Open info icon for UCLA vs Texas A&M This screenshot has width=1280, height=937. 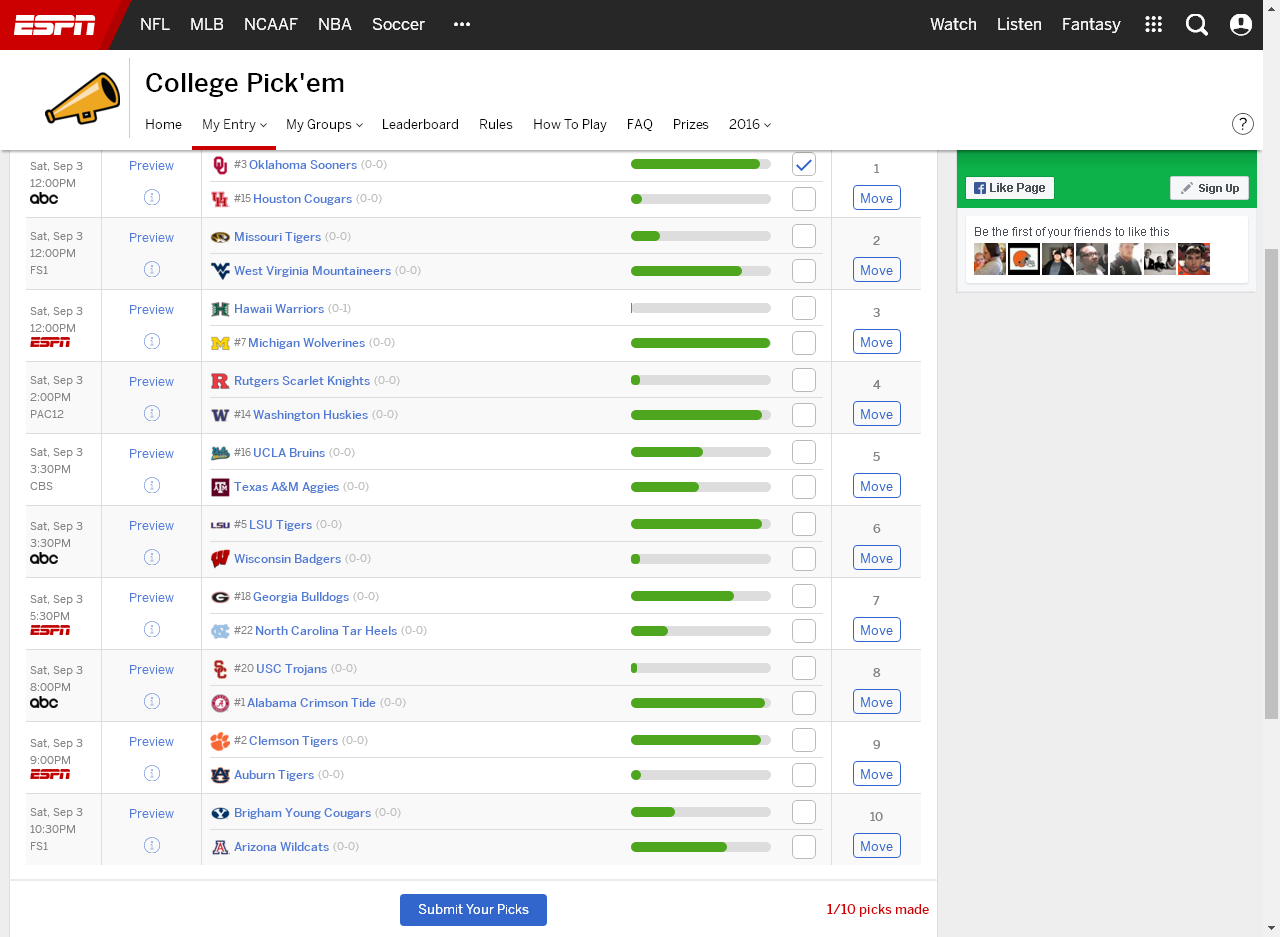click(152, 485)
